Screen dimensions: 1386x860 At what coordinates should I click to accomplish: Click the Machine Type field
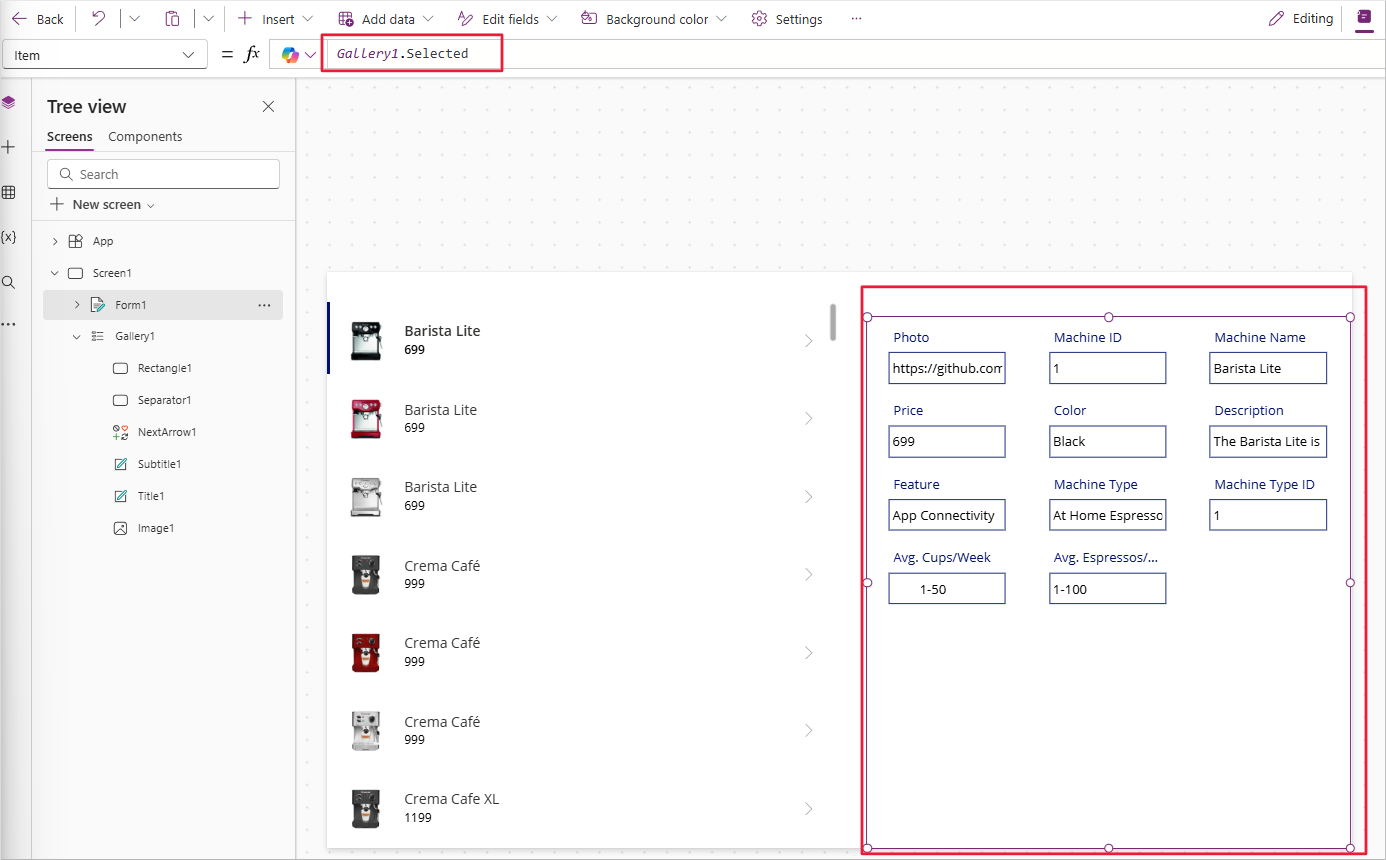click(1108, 515)
